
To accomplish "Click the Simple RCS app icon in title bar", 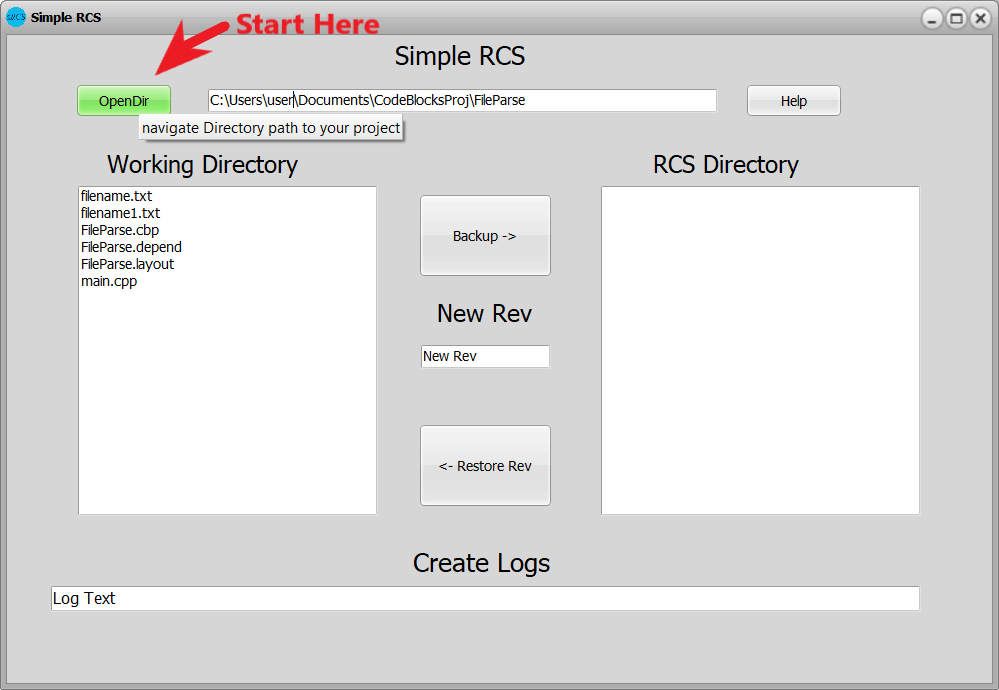I will click(16, 17).
